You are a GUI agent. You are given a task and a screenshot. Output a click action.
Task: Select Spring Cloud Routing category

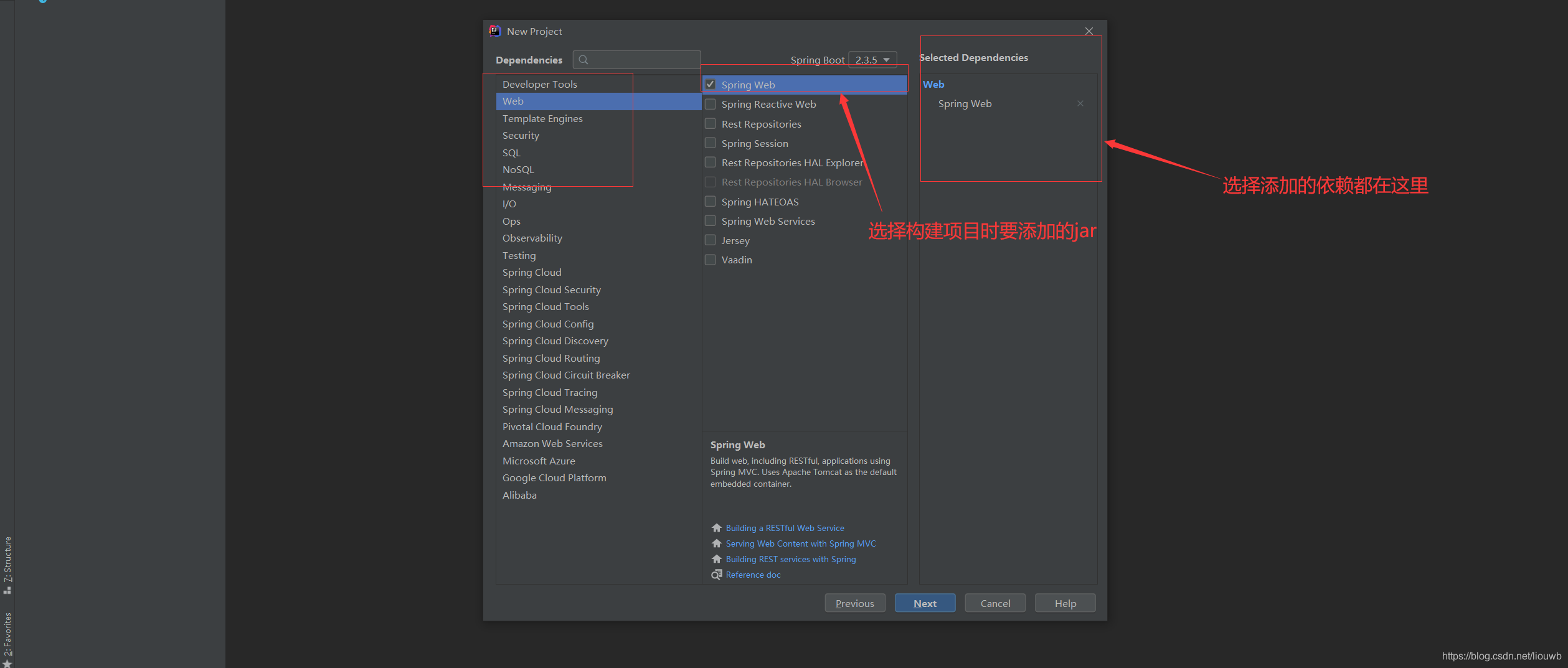click(598, 358)
